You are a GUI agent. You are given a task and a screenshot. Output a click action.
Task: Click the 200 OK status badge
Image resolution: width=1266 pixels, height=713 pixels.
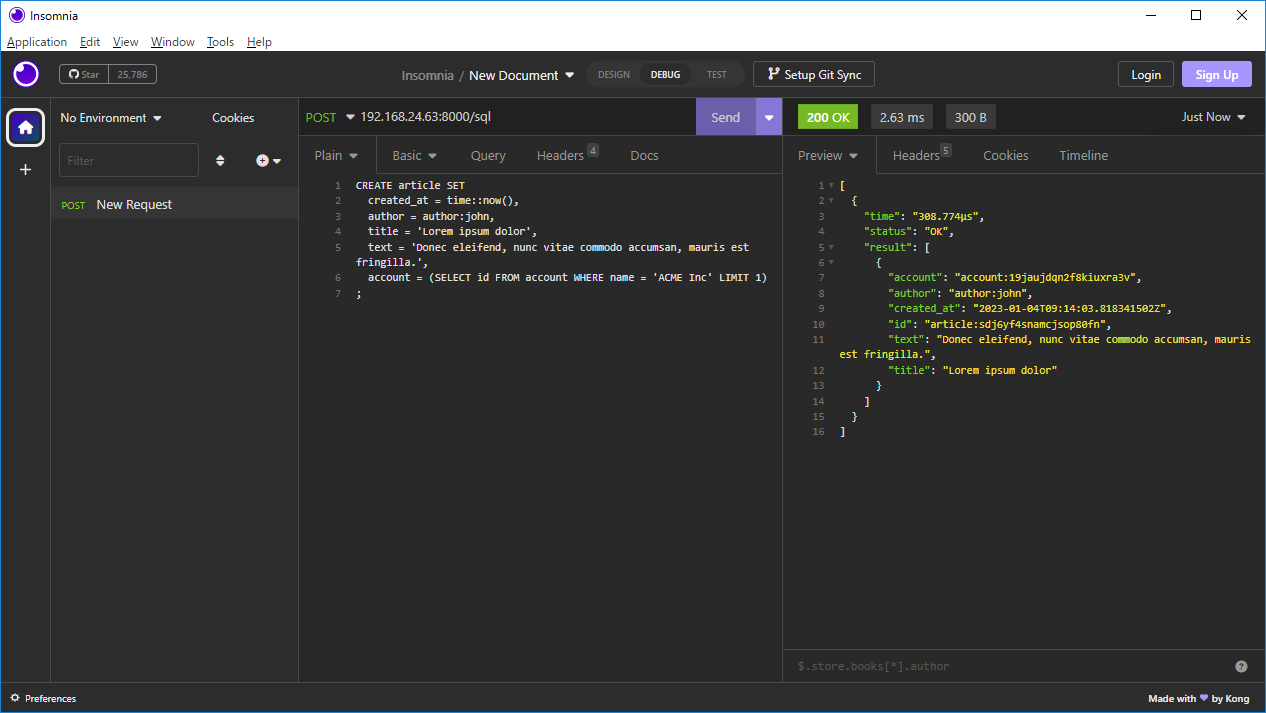point(828,117)
